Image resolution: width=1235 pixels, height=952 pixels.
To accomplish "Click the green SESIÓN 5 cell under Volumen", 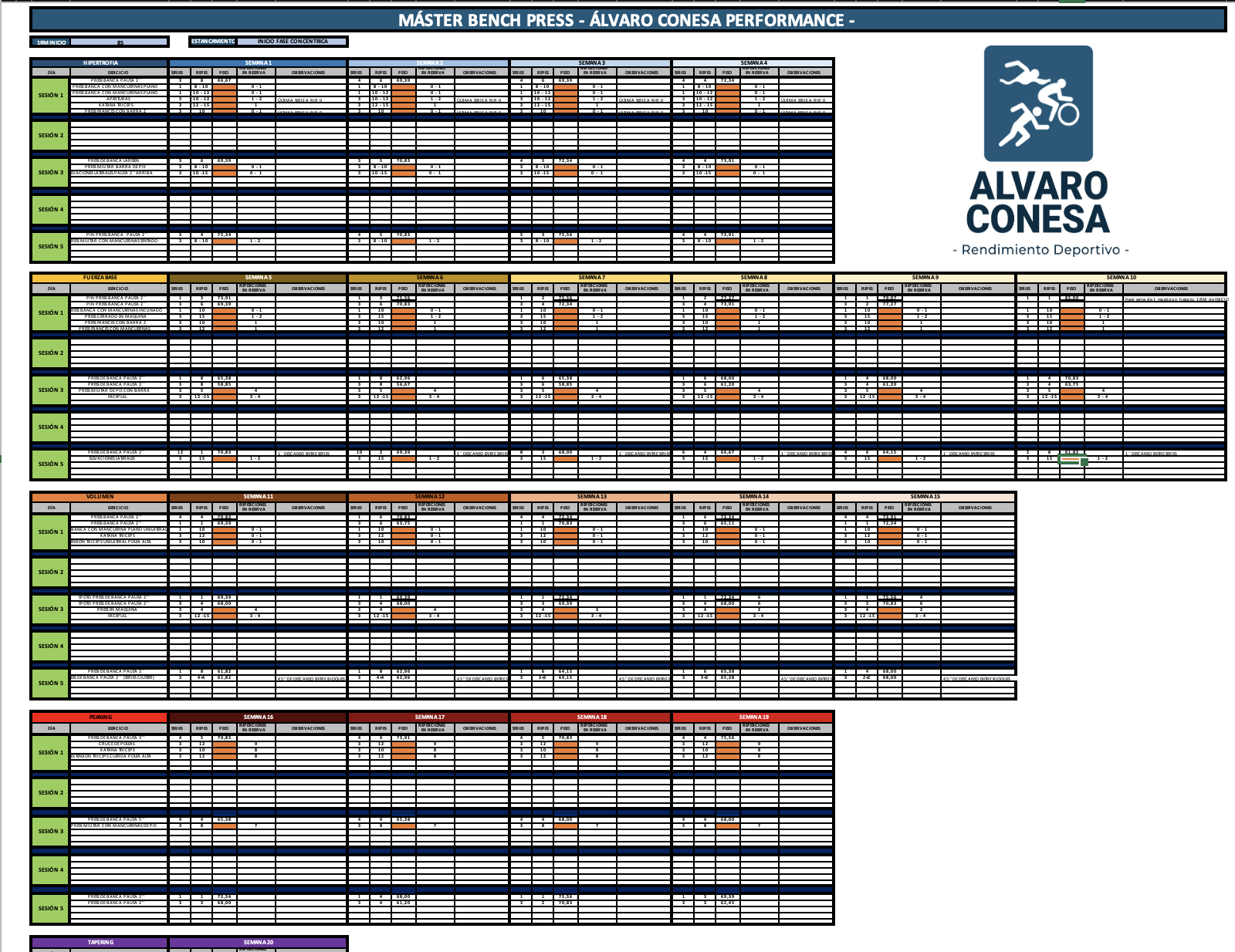I will click(51, 683).
